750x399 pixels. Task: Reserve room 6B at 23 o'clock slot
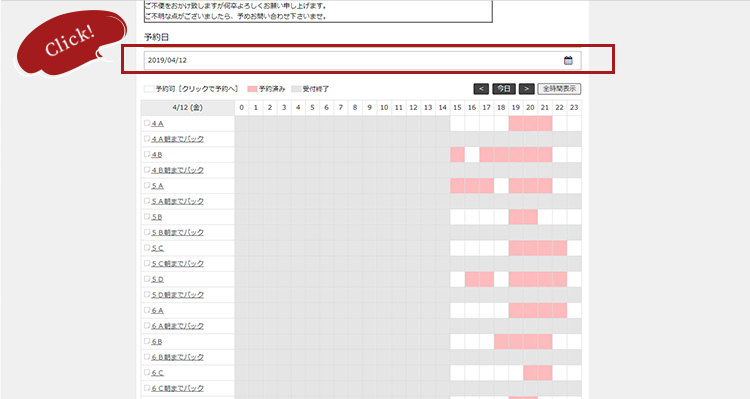(x=574, y=342)
